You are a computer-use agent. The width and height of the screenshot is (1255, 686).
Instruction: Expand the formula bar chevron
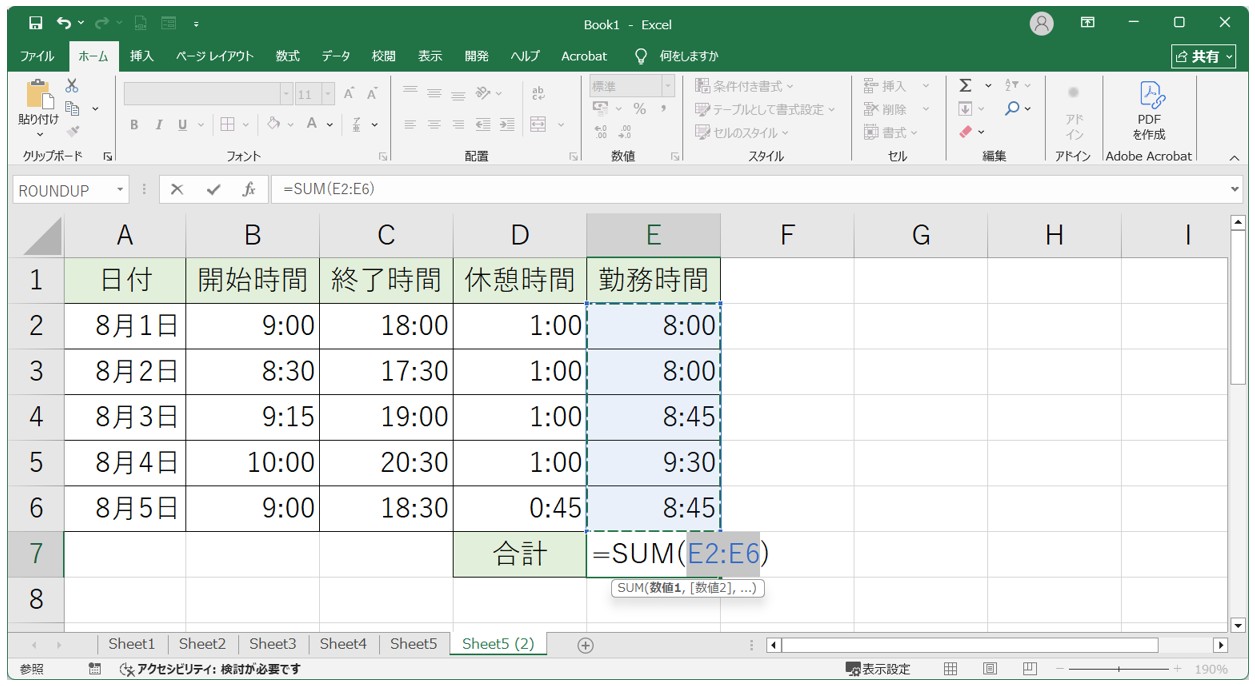point(1235,189)
